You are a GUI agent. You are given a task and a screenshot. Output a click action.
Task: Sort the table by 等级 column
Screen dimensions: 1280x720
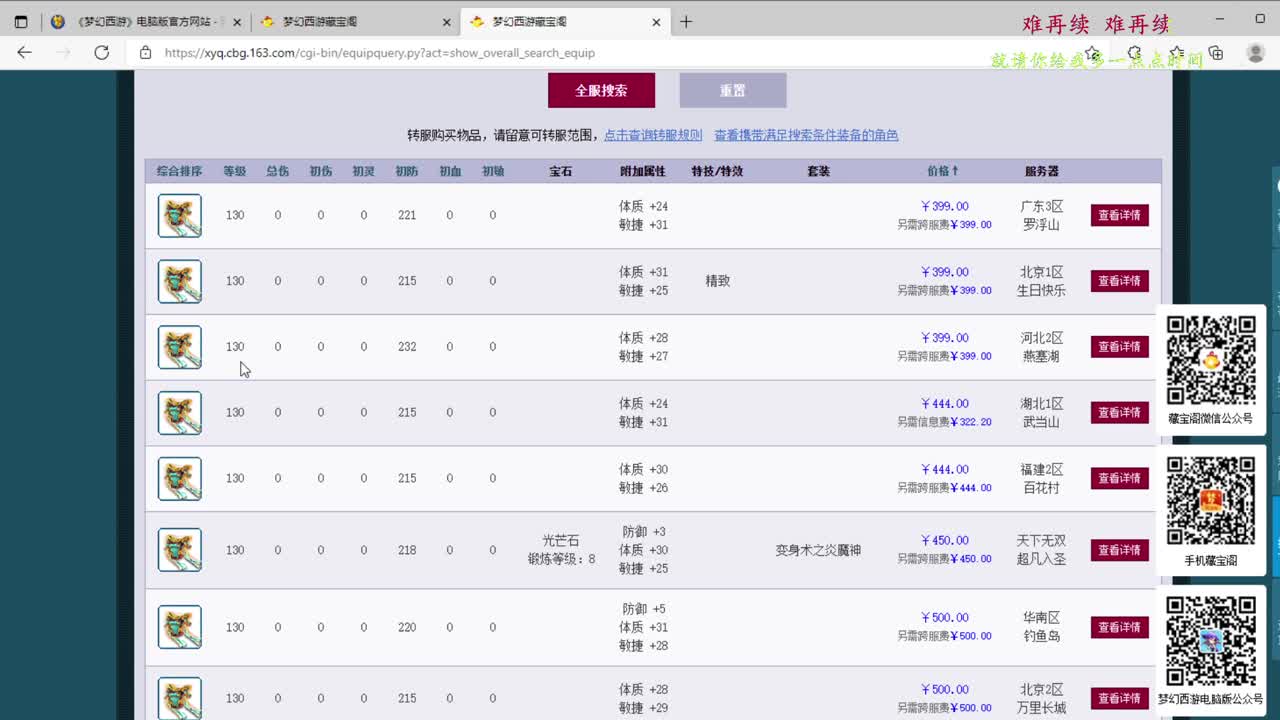click(234, 171)
